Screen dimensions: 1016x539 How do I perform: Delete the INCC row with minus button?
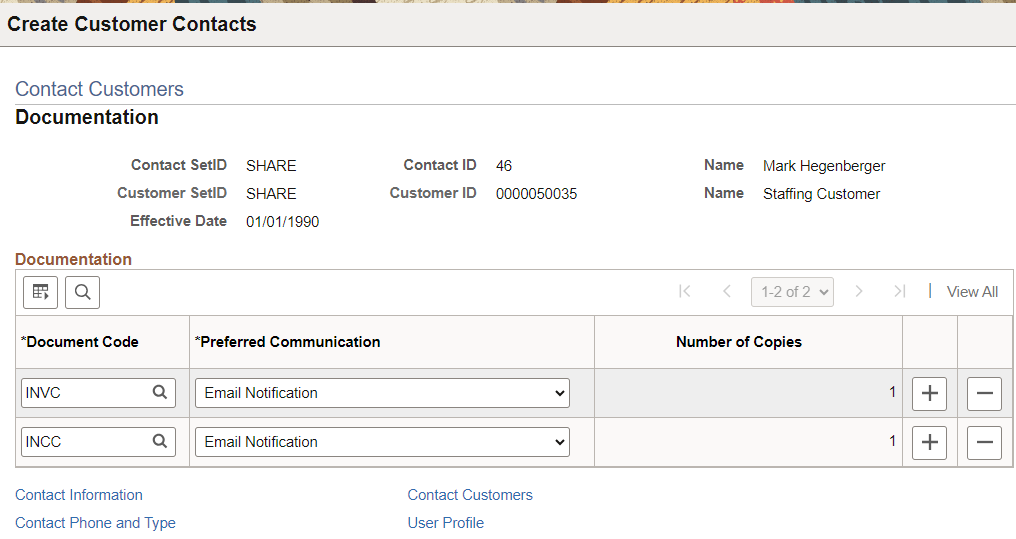[x=984, y=442]
